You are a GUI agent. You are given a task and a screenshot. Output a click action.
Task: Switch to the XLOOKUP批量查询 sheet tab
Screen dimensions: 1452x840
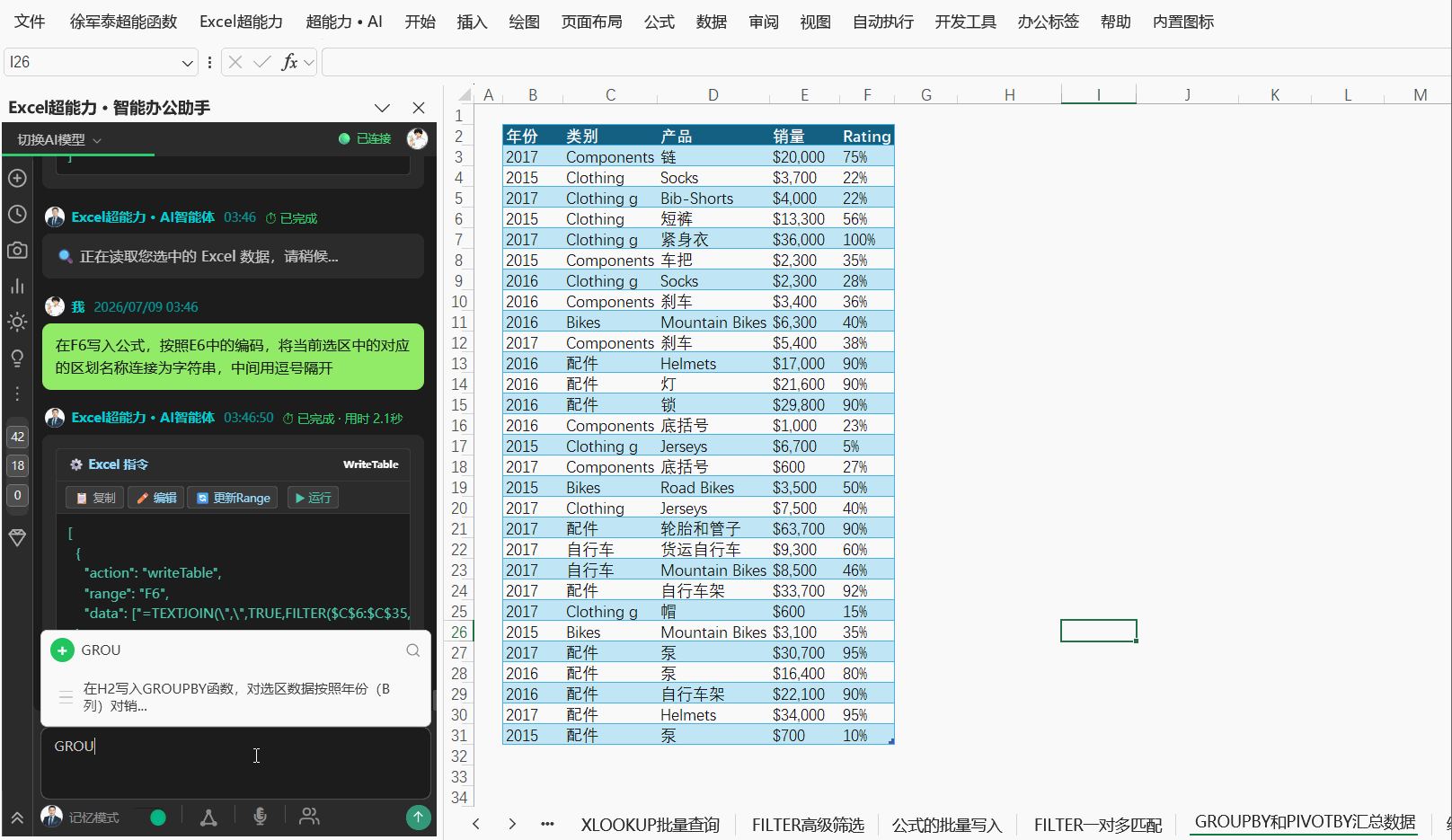[650, 825]
